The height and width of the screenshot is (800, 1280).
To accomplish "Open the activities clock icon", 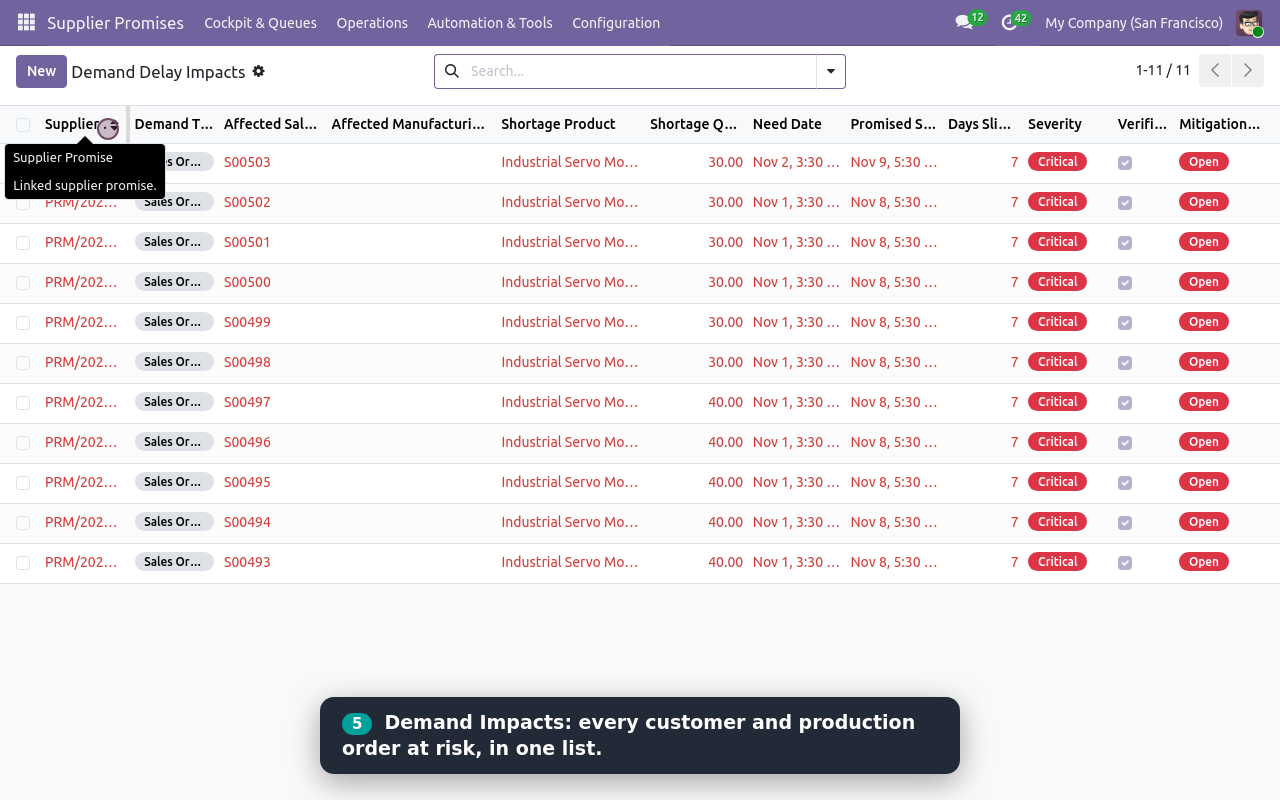I will click(x=1009, y=22).
